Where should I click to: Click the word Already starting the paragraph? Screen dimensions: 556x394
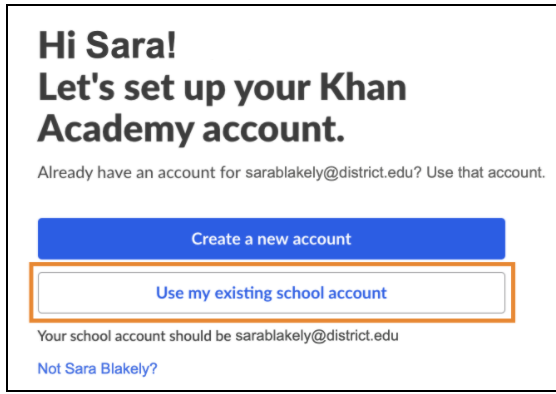(65, 173)
